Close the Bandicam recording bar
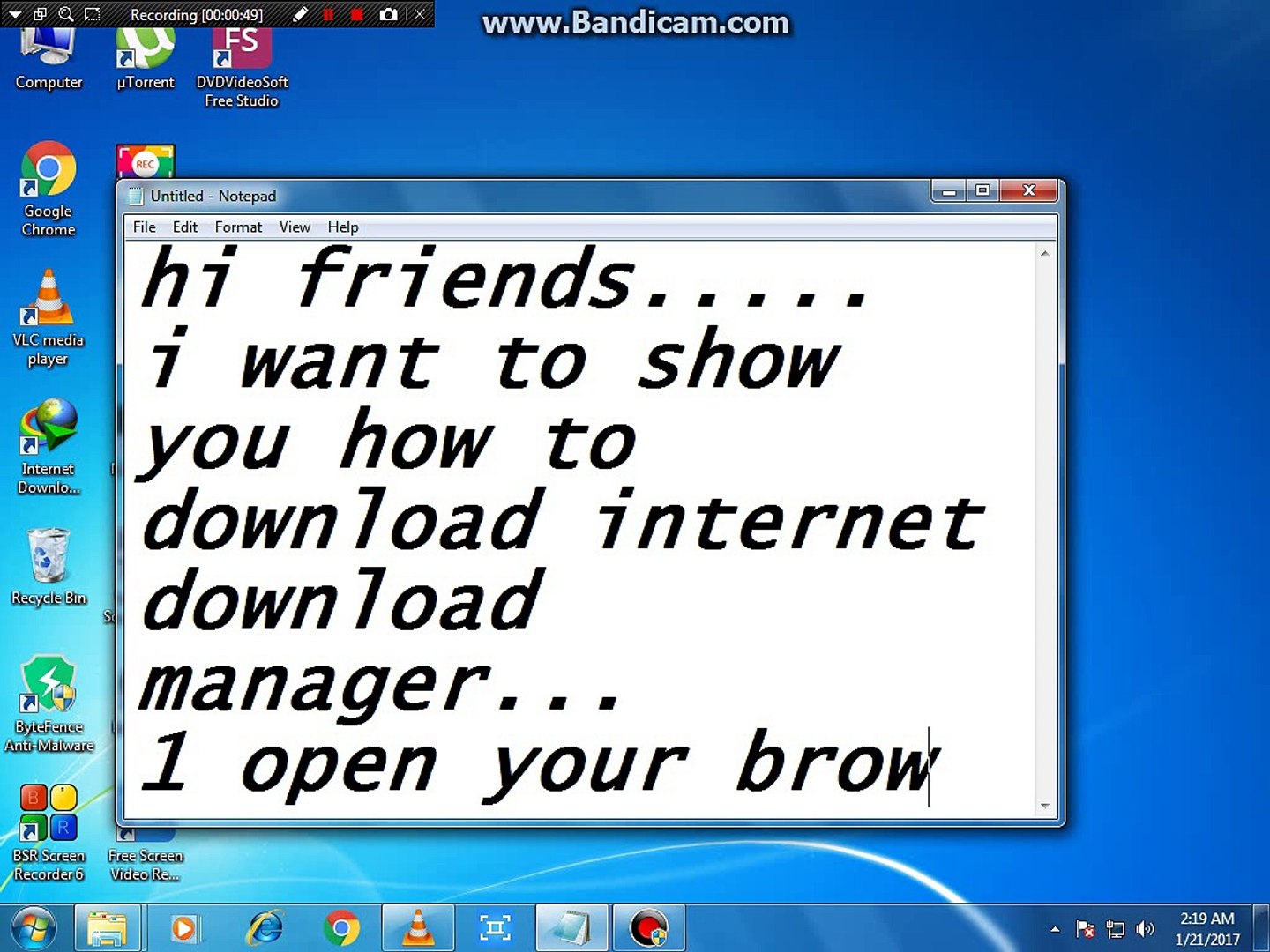The height and width of the screenshot is (952, 1270). click(420, 14)
